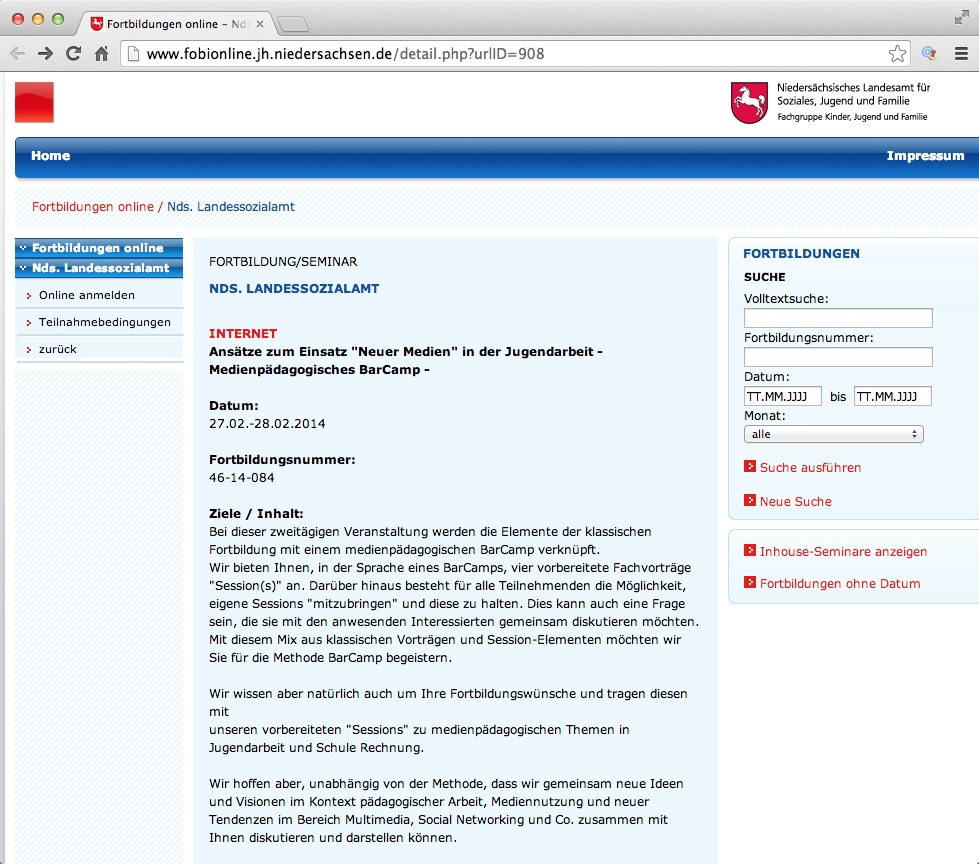This screenshot has width=979, height=864.
Task: Reload the page with refresh icon
Action: pyautogui.click(x=73, y=54)
